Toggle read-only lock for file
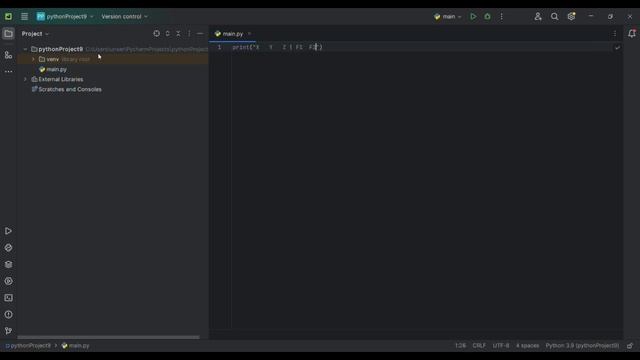The width and height of the screenshot is (640, 360). (630, 346)
